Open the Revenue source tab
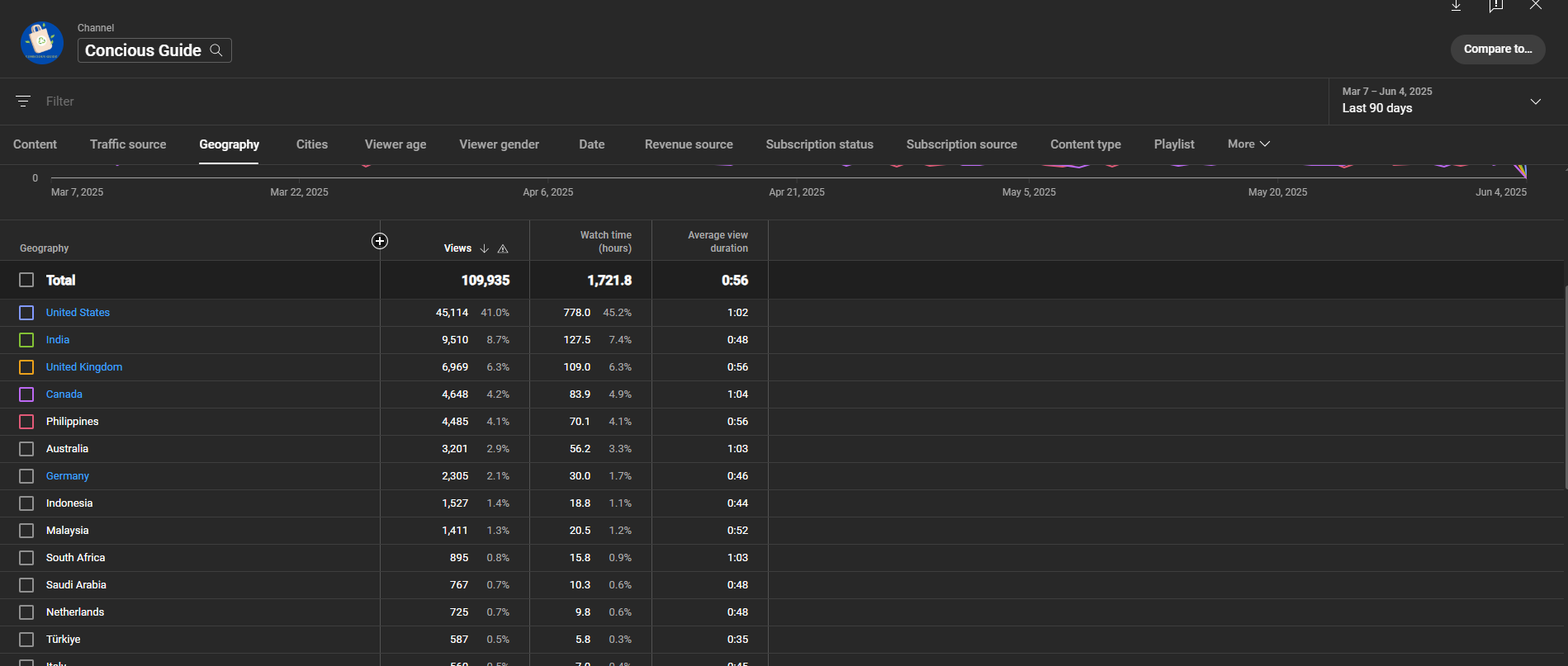1568x666 pixels. (x=689, y=144)
